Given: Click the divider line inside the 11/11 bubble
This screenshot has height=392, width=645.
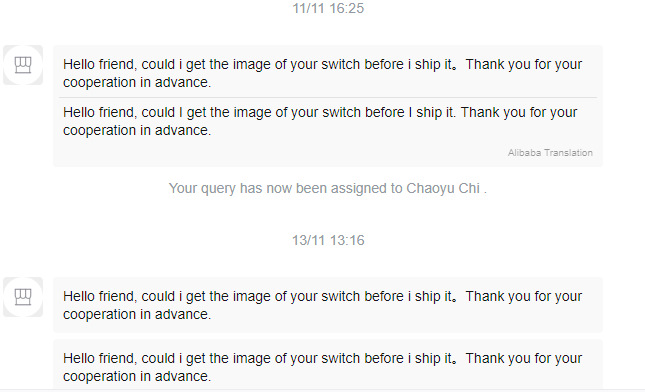Looking at the screenshot, I should click(x=328, y=97).
